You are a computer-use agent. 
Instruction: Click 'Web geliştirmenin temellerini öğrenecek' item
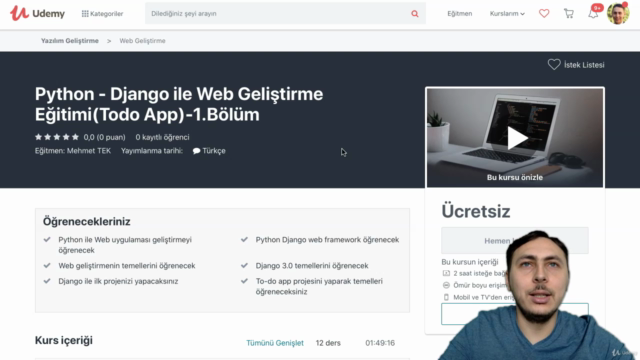[127, 266]
